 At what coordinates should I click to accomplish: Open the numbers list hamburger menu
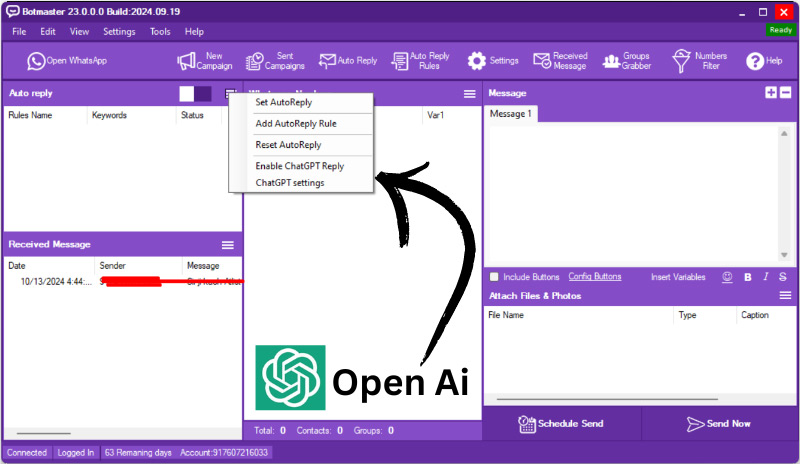(469, 93)
